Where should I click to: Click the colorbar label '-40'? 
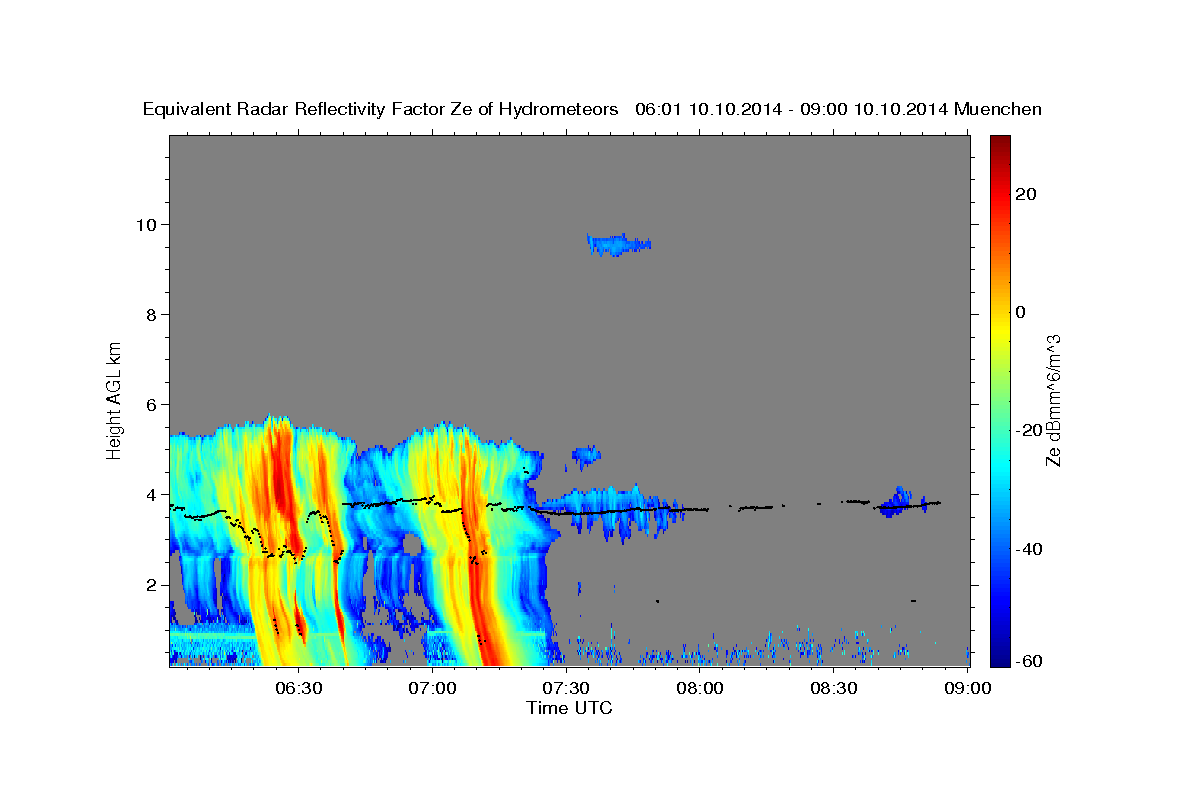click(1029, 548)
